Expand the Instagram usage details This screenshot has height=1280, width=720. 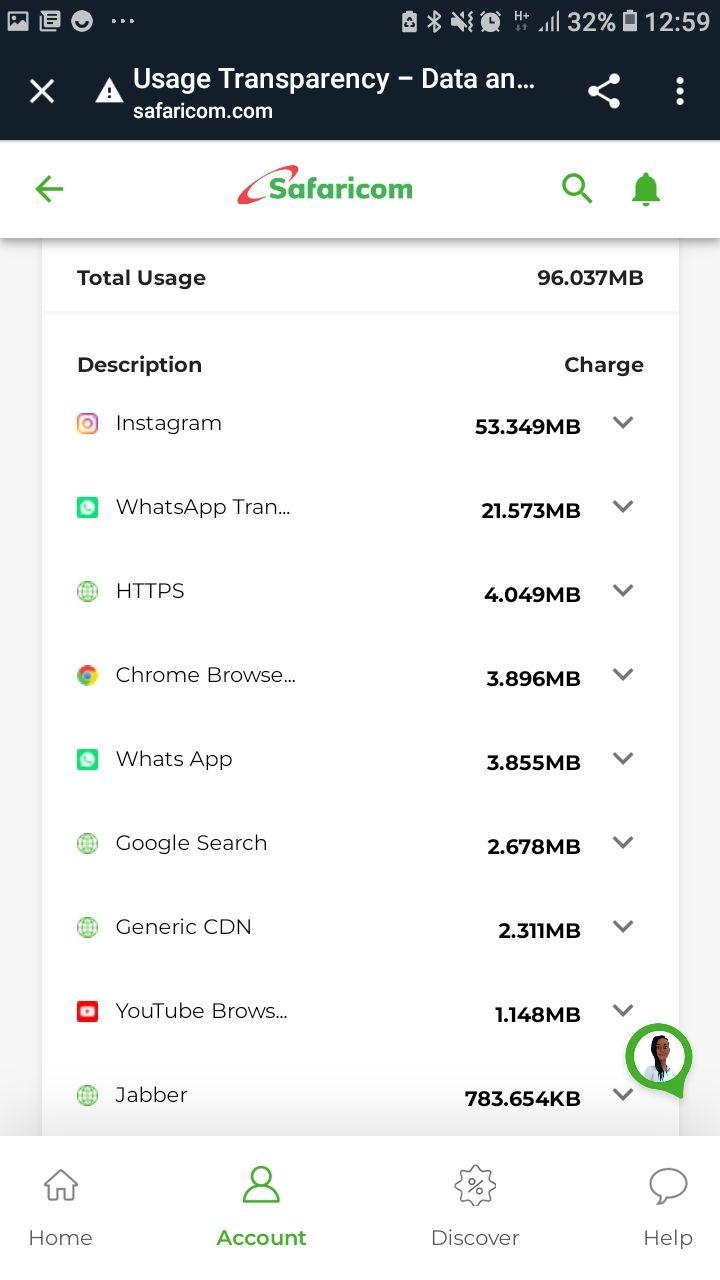[623, 423]
